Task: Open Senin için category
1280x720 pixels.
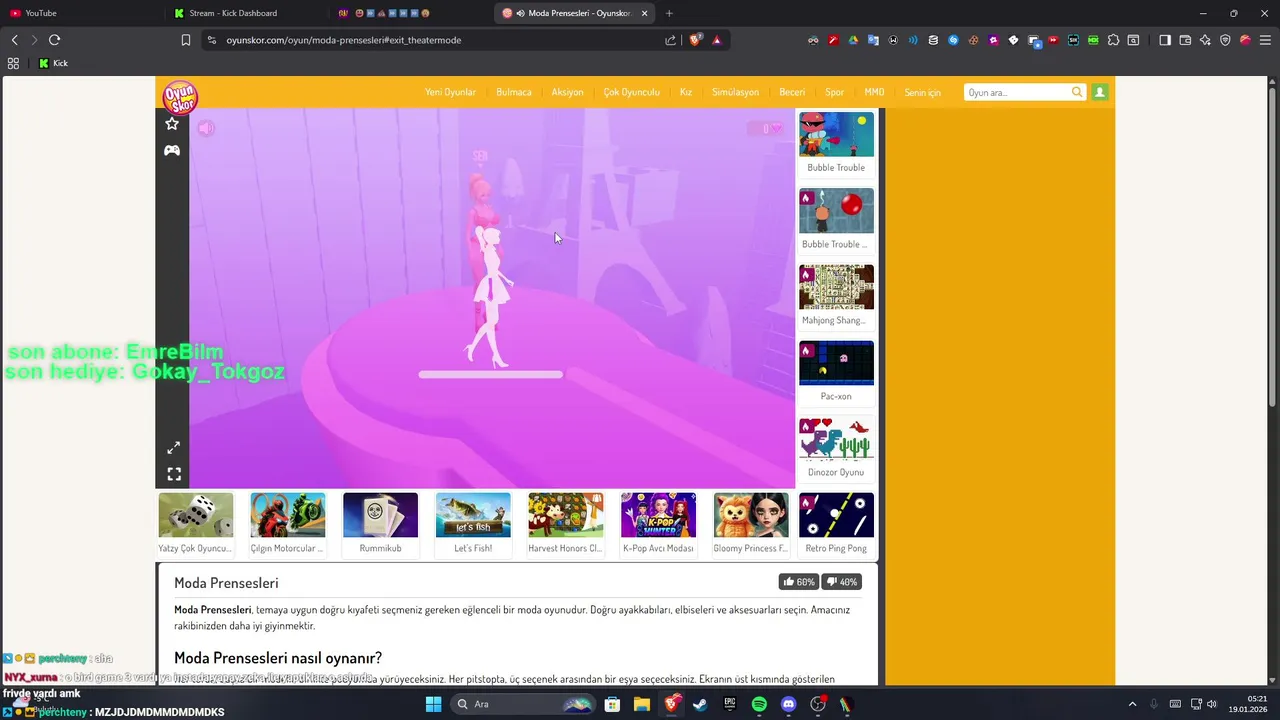Action: (922, 92)
